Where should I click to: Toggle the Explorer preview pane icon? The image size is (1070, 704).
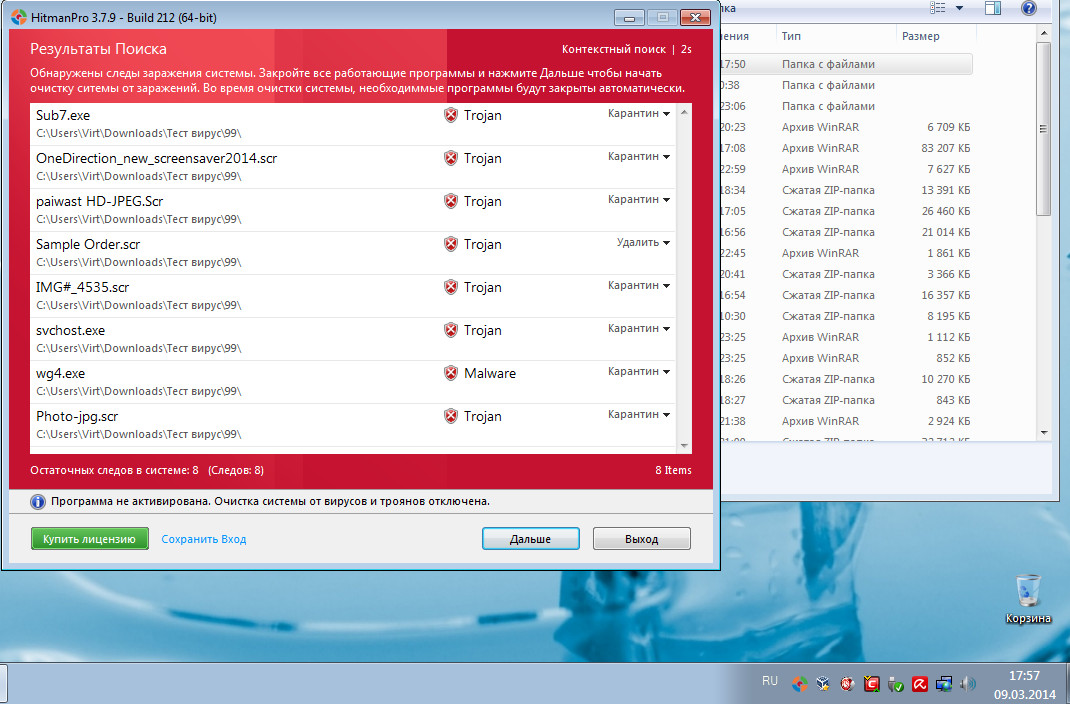click(x=992, y=9)
